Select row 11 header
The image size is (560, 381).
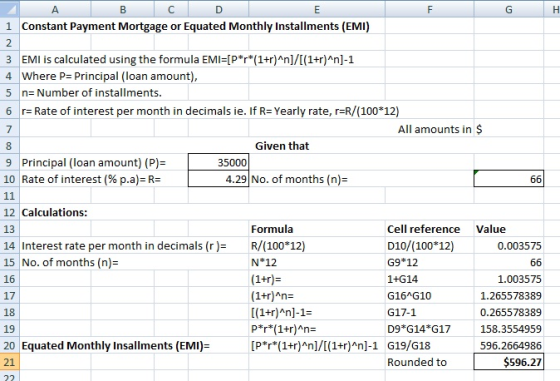(10, 196)
